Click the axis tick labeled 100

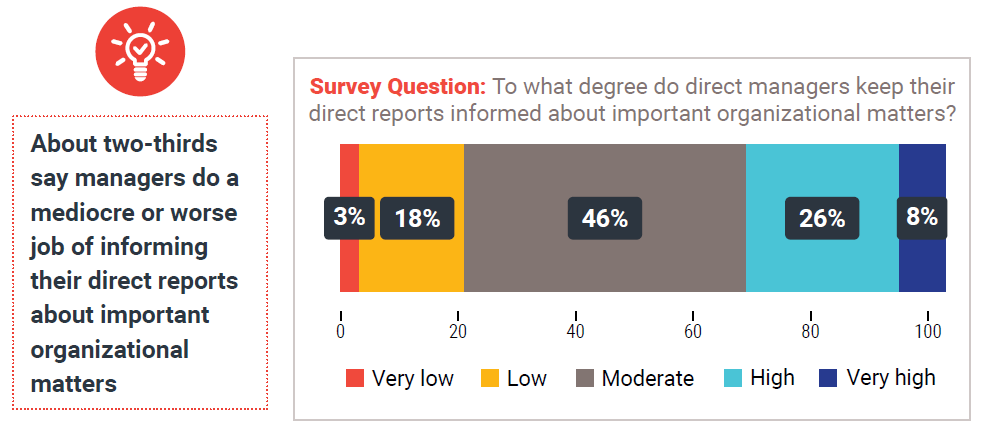coord(928,331)
